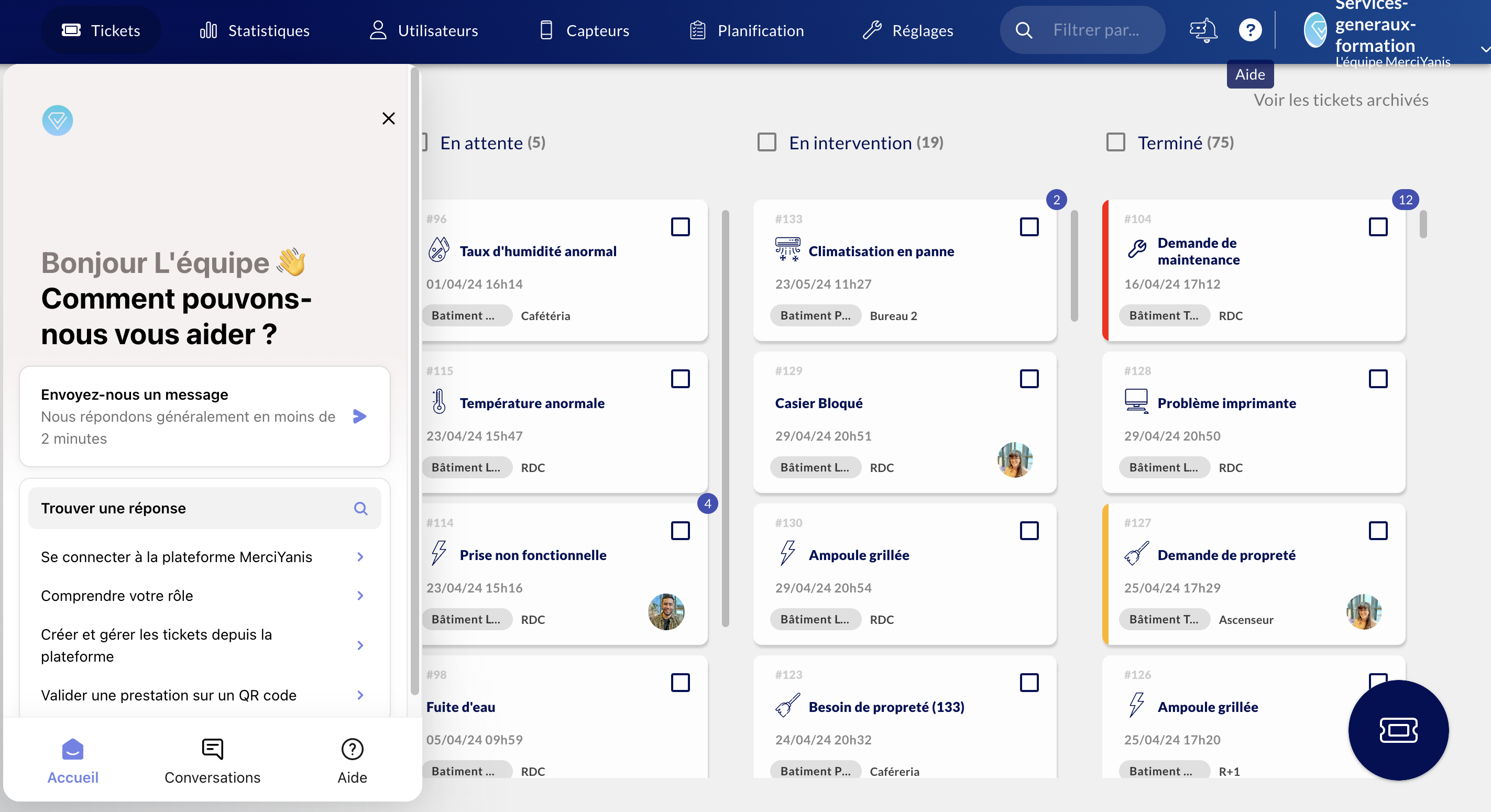Check the Terminé column checkbox
Viewport: 1491px width, 812px height.
pyautogui.click(x=1115, y=142)
